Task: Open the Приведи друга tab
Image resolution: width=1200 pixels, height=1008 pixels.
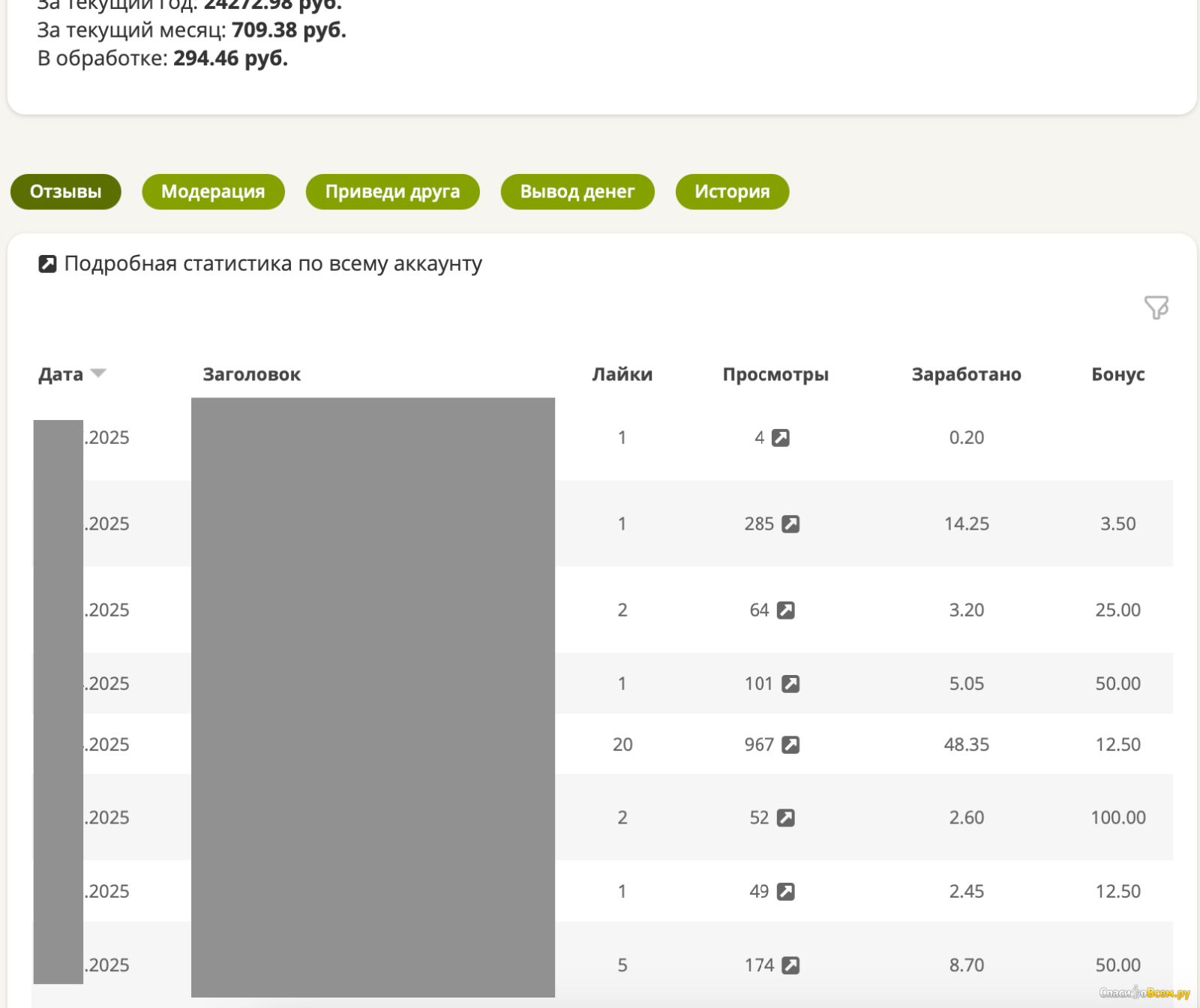Action: point(392,192)
